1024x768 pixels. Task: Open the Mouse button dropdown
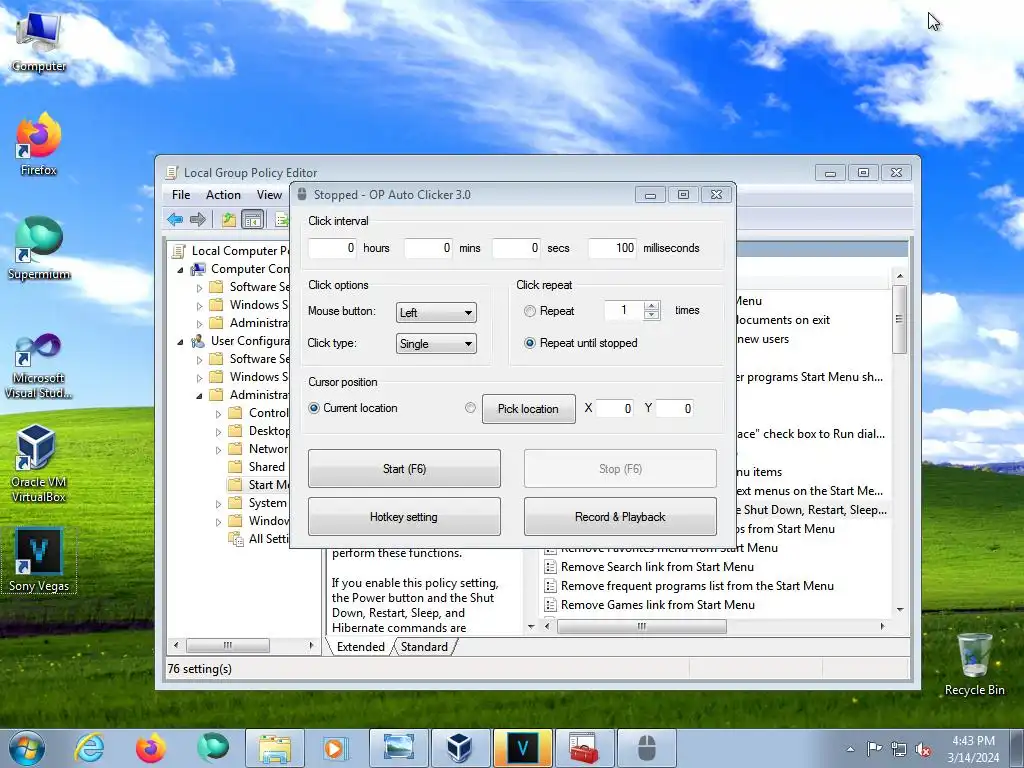point(436,312)
